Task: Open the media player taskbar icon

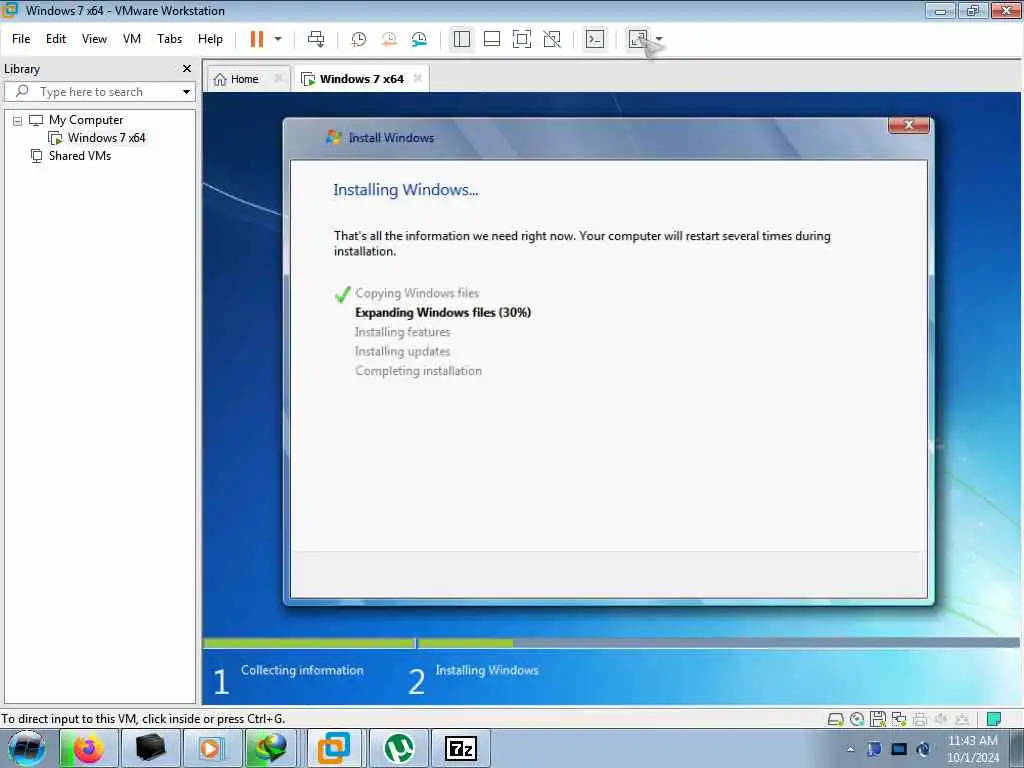Action: (x=211, y=748)
